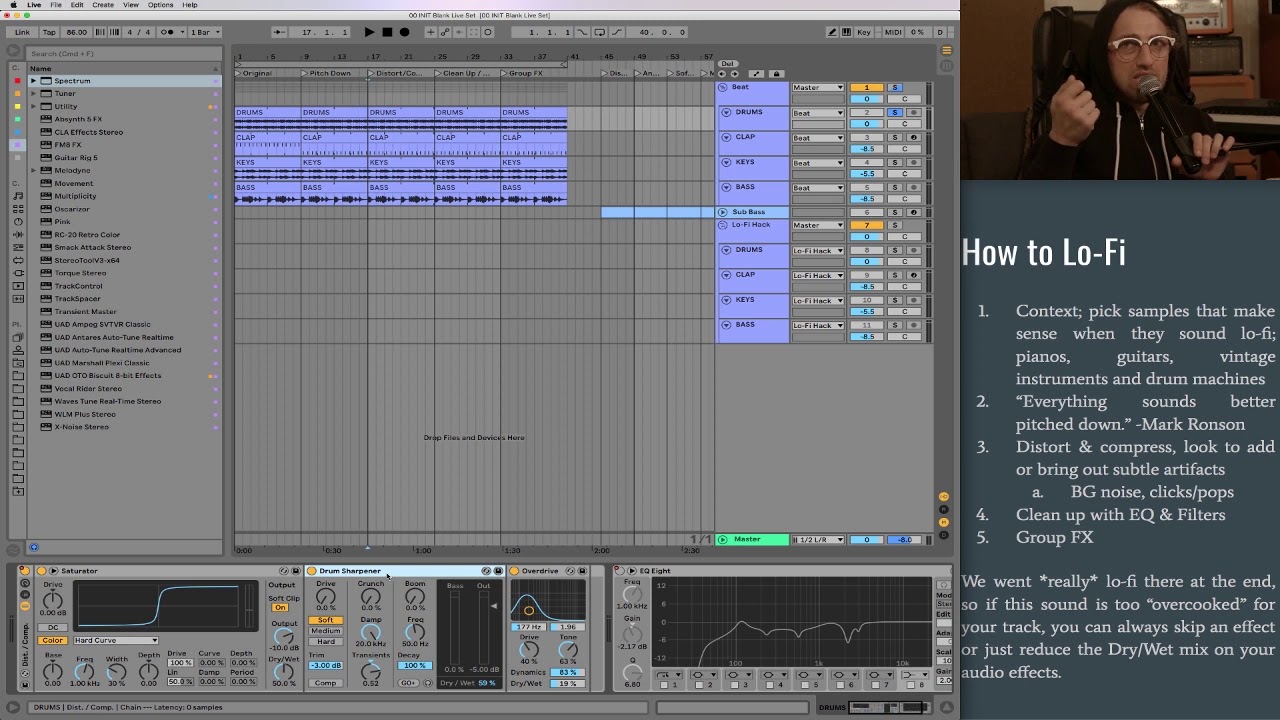The height and width of the screenshot is (720, 1280).
Task: Unfold the Sub Bass track
Action: (x=723, y=212)
